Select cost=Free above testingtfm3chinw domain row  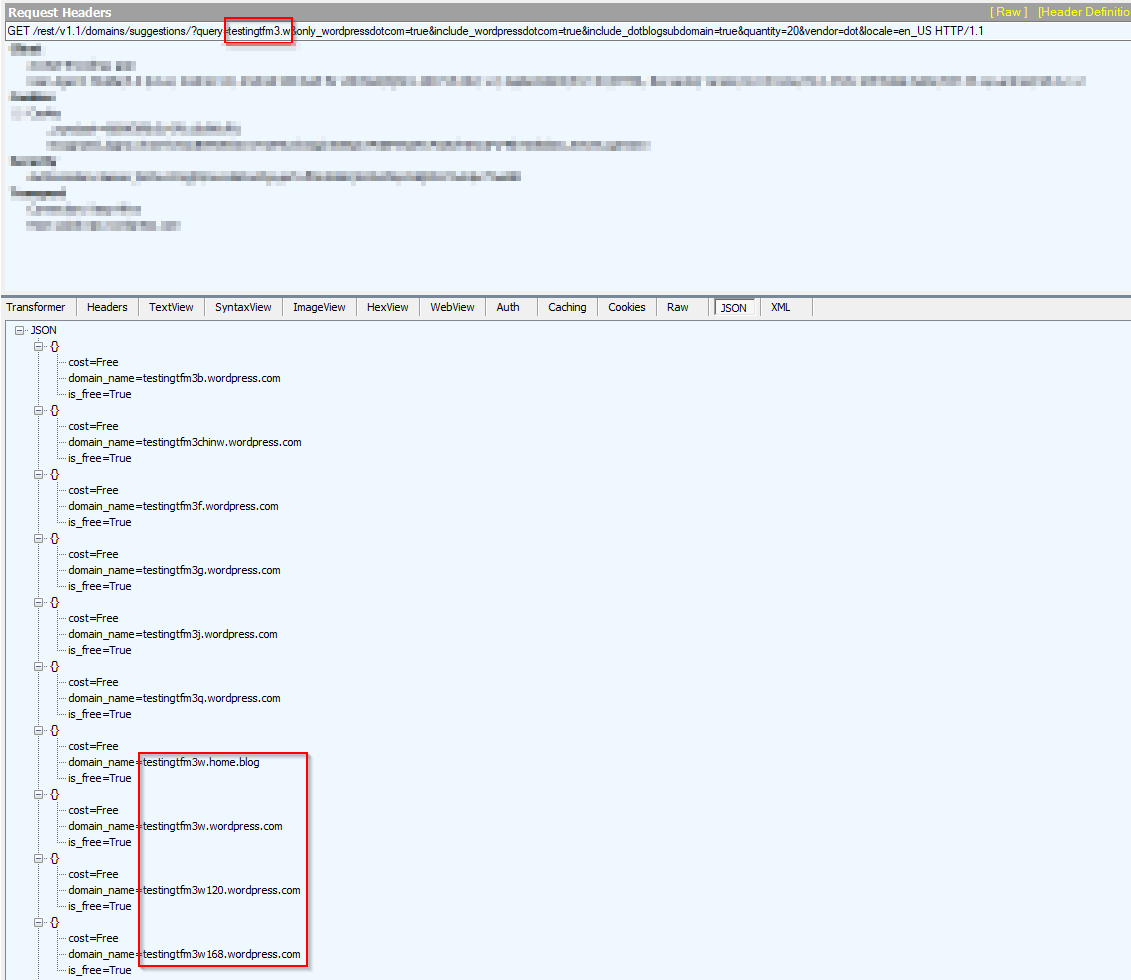point(93,426)
